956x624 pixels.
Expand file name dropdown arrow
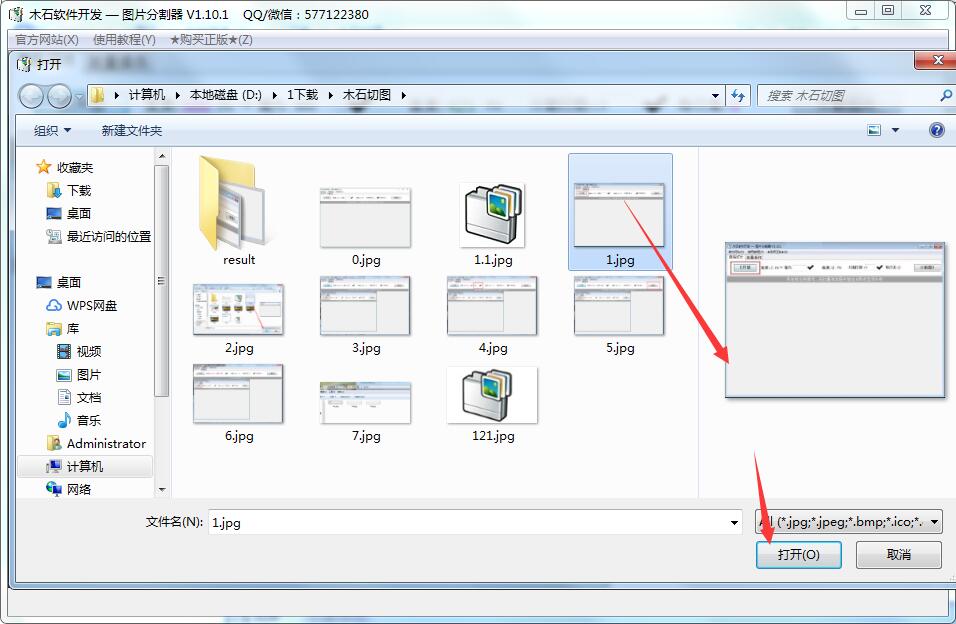734,523
